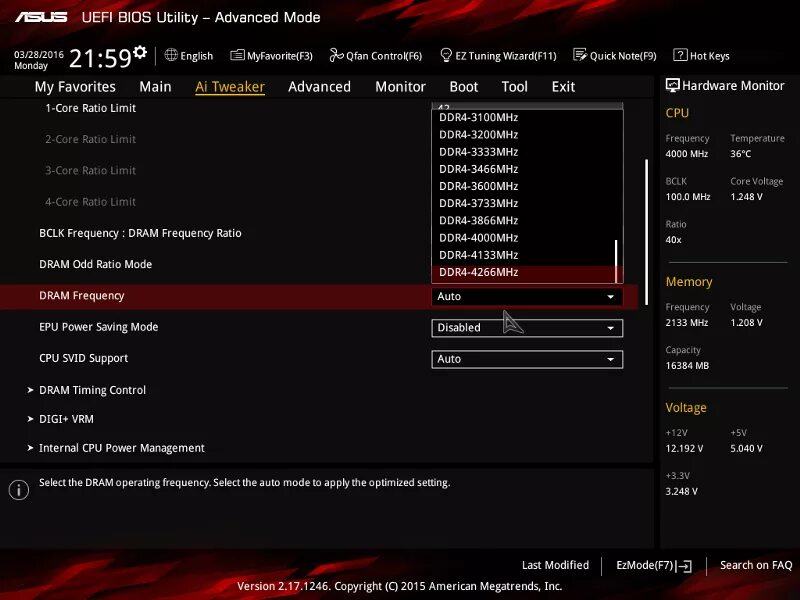Click CPU frequency value 4000 MHz
The height and width of the screenshot is (600, 800).
[x=687, y=154]
